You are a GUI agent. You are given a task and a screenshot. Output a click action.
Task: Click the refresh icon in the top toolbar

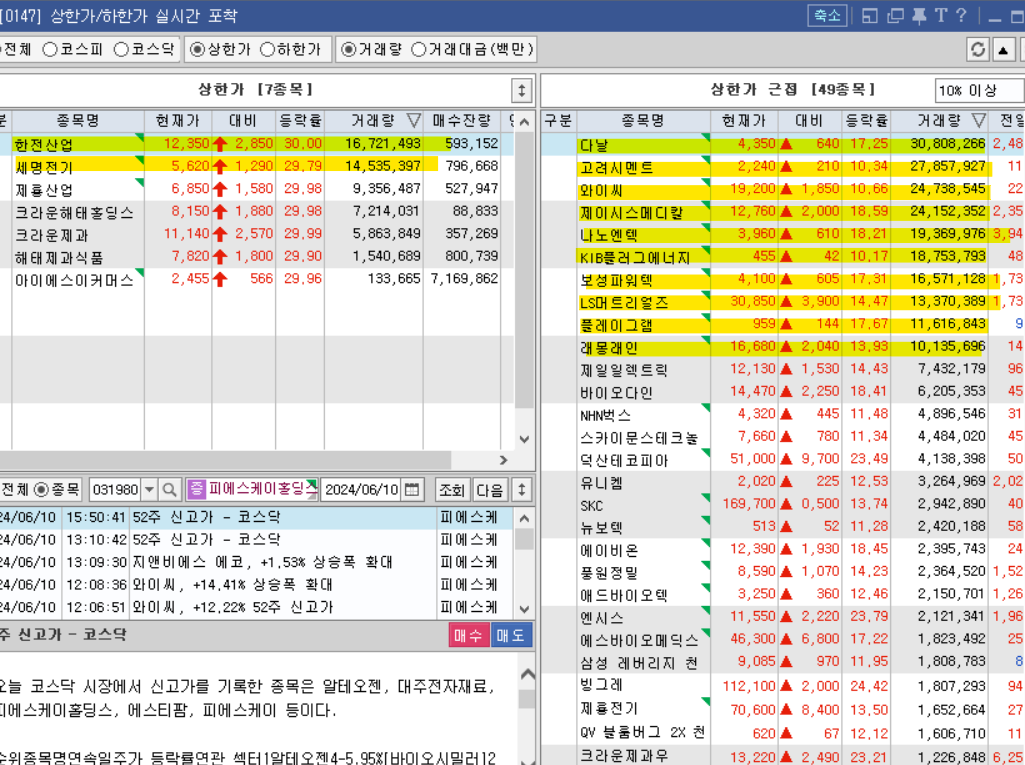pos(978,49)
